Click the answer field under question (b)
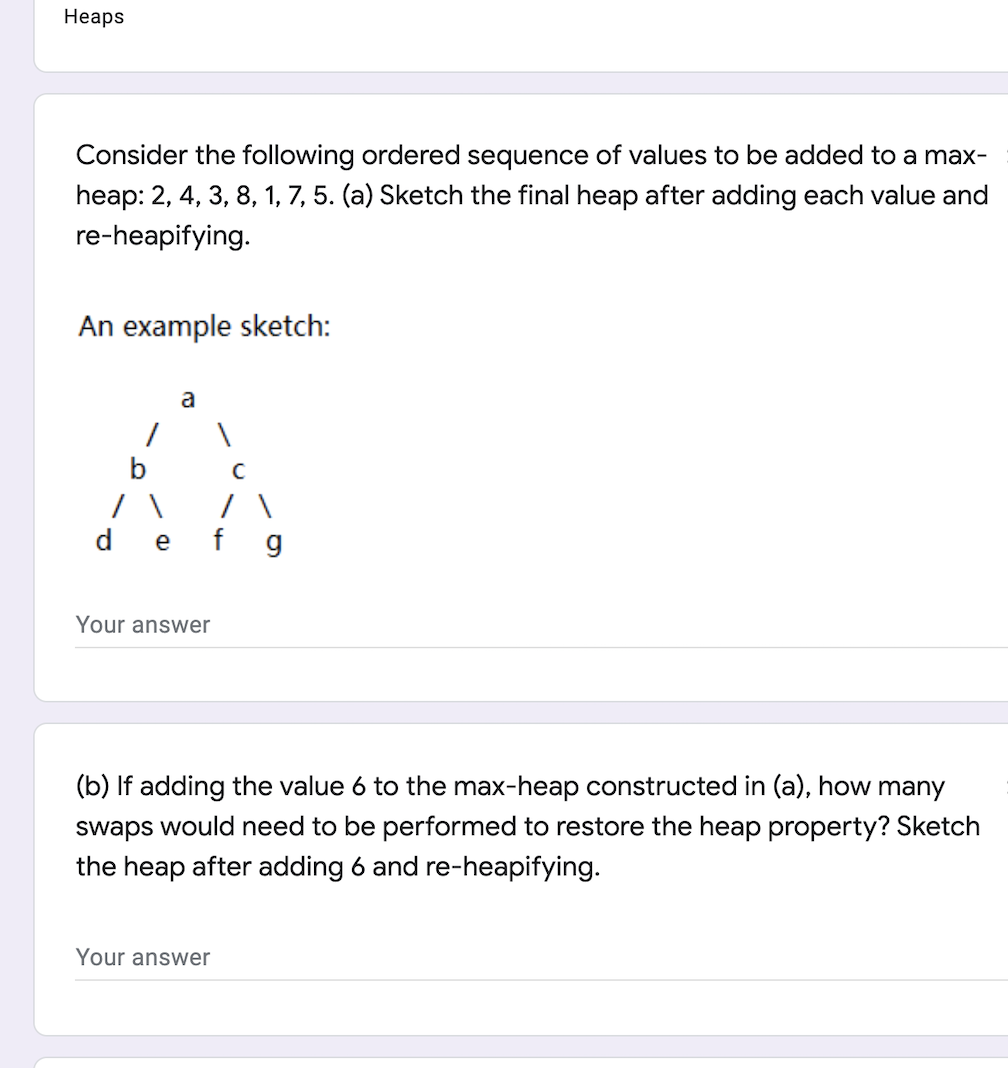 (541, 958)
